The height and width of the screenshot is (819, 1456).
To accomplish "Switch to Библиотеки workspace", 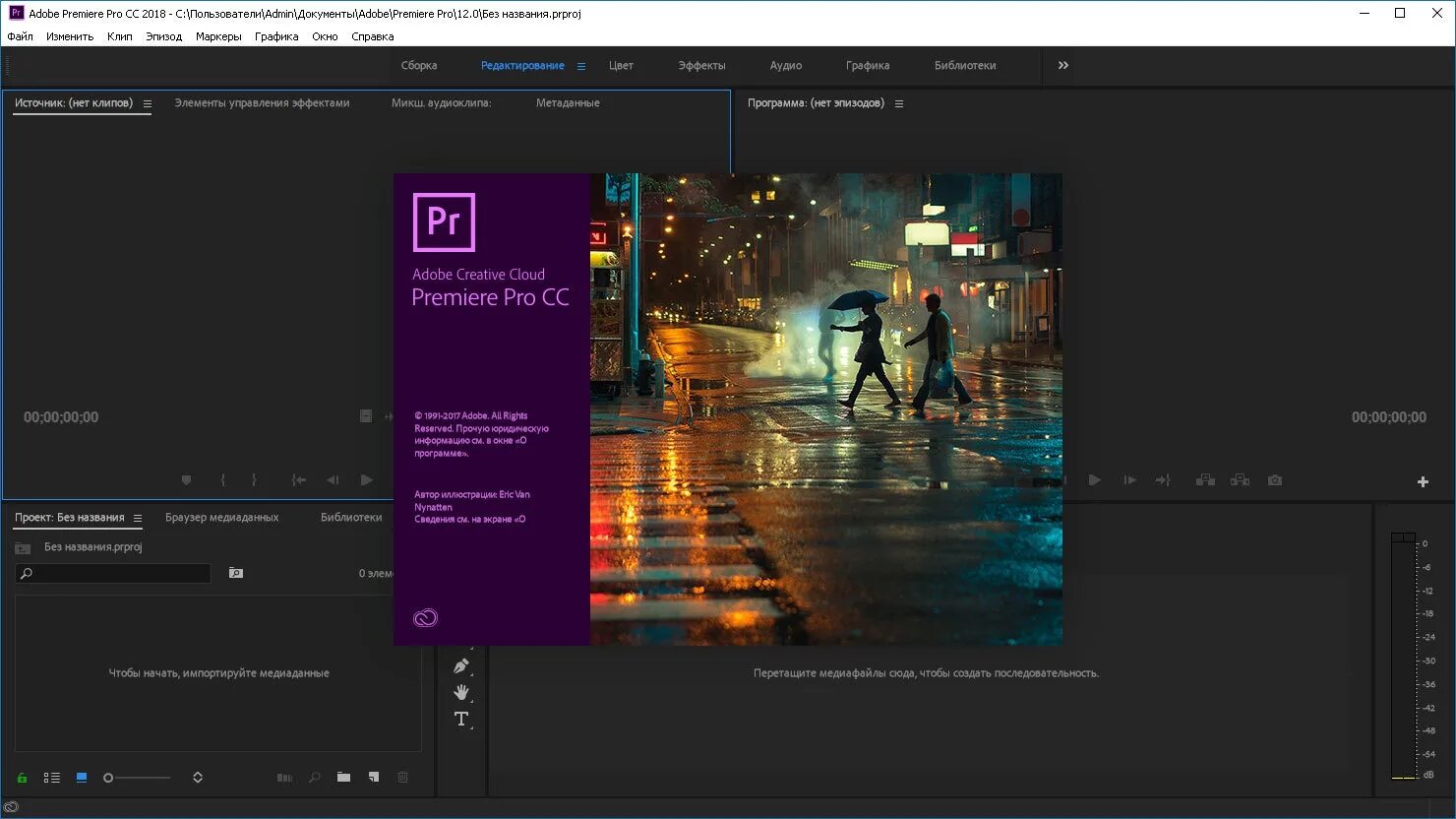I will pos(965,66).
